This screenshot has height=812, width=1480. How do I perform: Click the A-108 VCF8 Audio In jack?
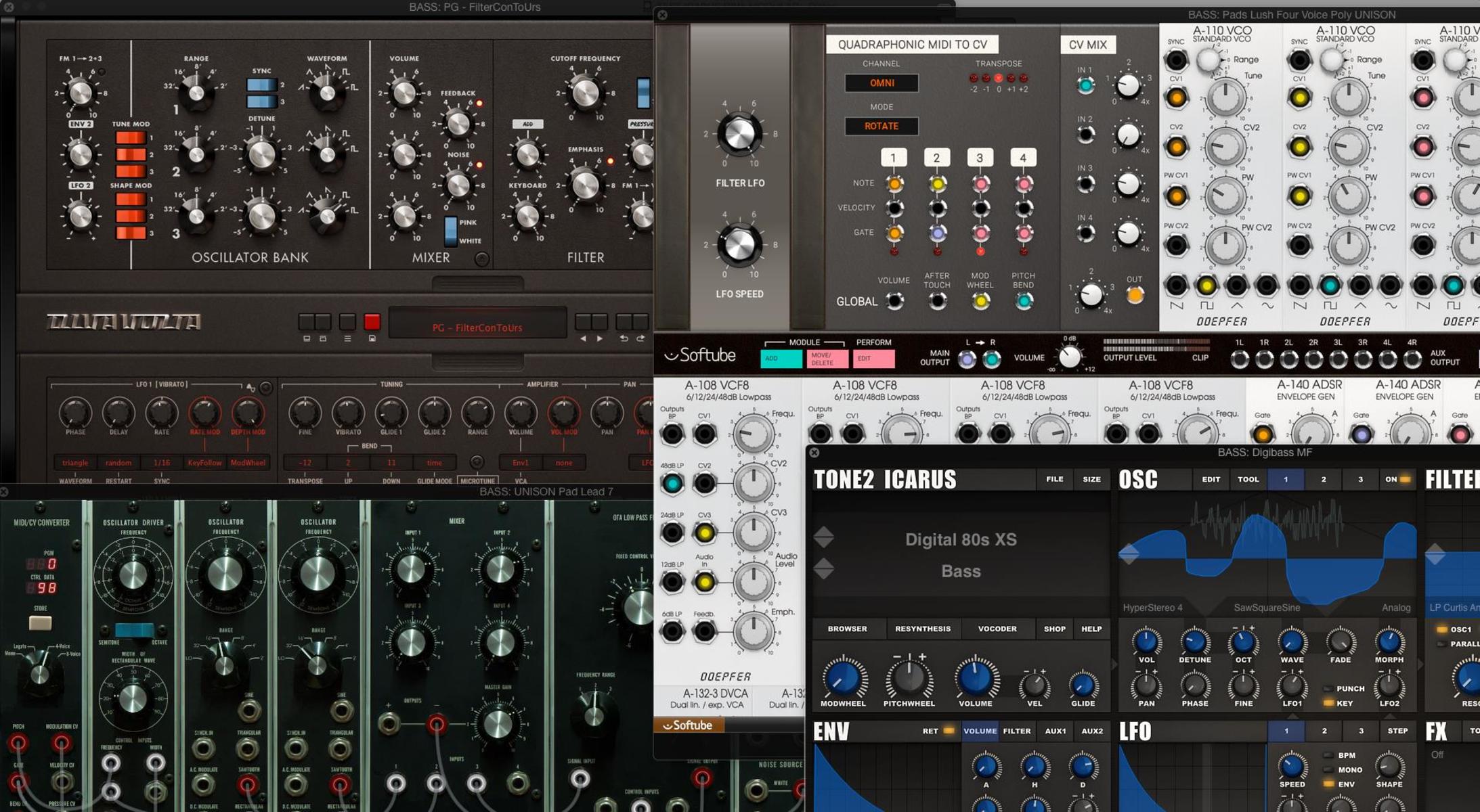[705, 582]
